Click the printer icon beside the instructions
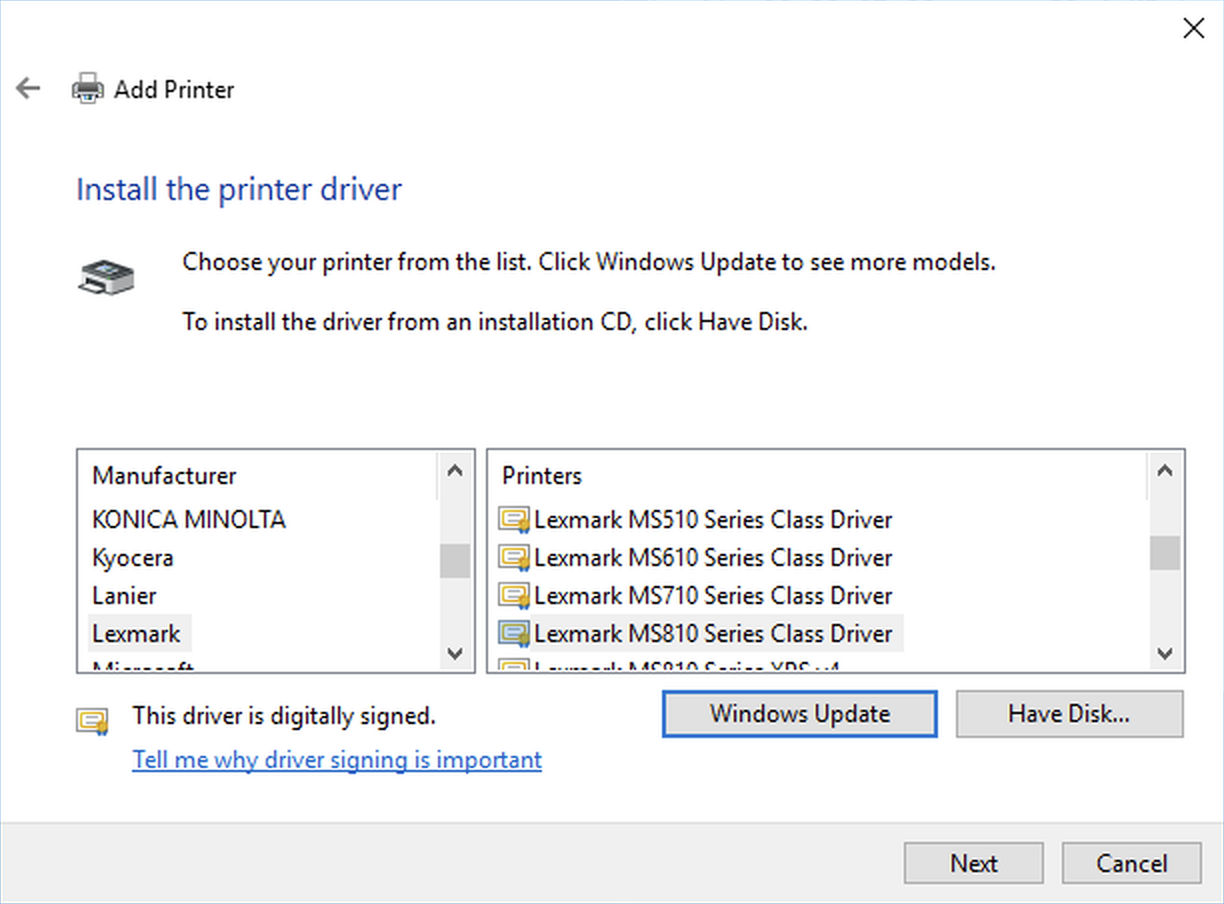The height and width of the screenshot is (904, 1224). [106, 276]
